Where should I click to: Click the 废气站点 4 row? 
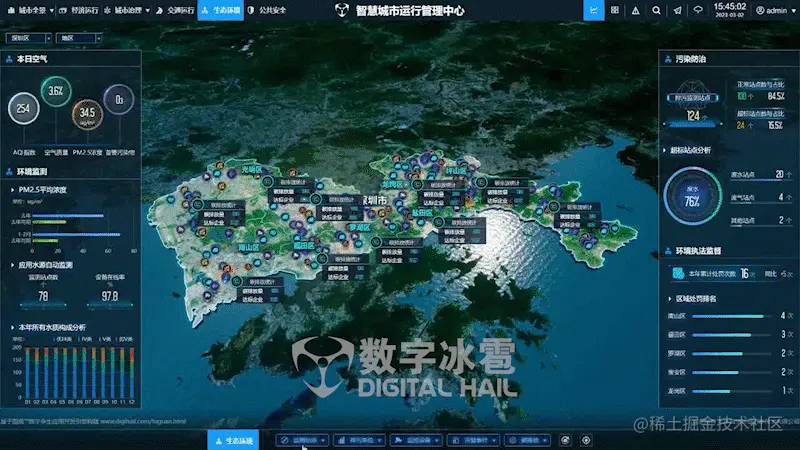click(761, 198)
